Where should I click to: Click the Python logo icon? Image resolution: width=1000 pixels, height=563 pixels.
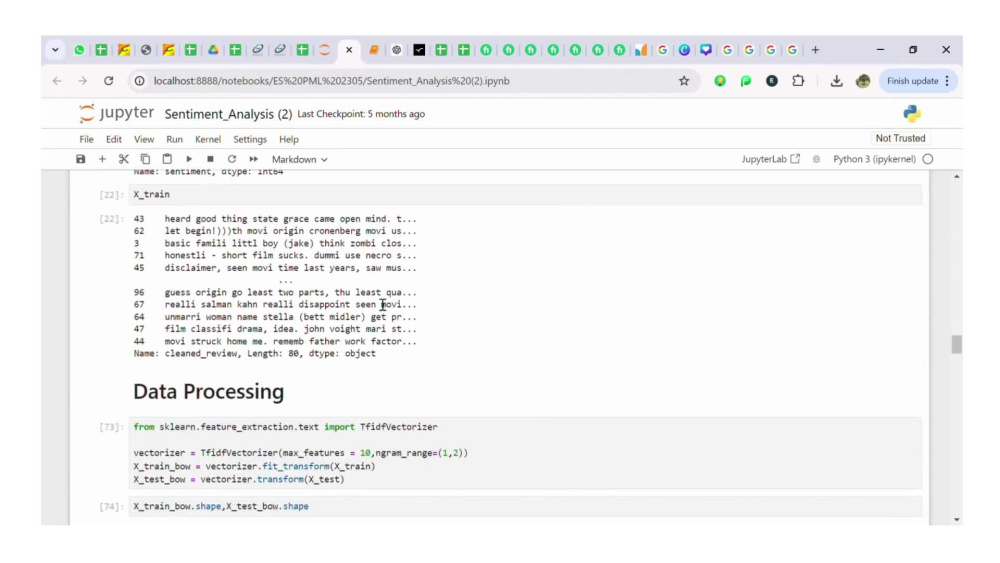(912, 113)
